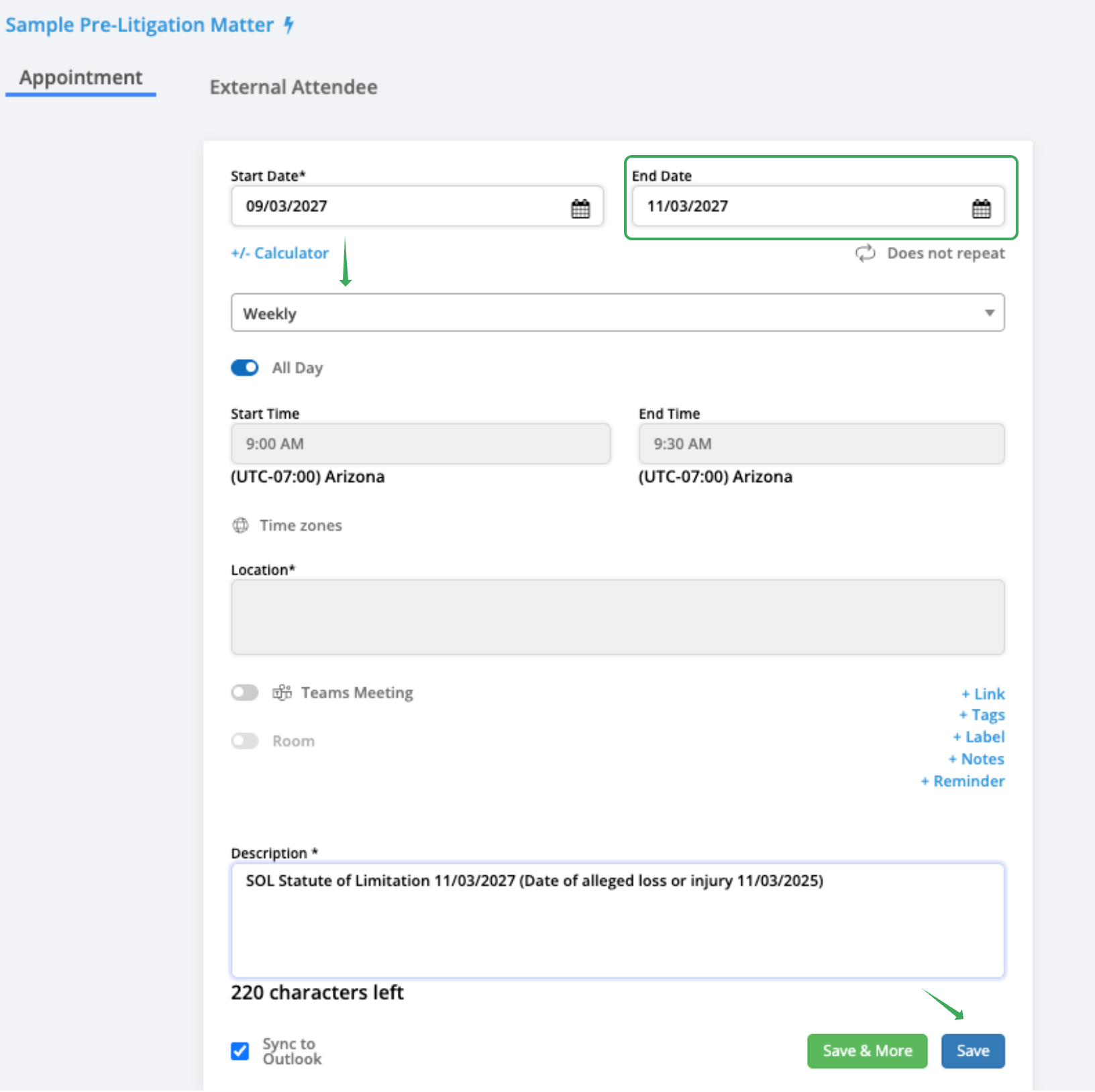Viewport: 1095px width, 1092px height.
Task: Uncheck Sync to Outlook checkbox
Action: 240,1051
